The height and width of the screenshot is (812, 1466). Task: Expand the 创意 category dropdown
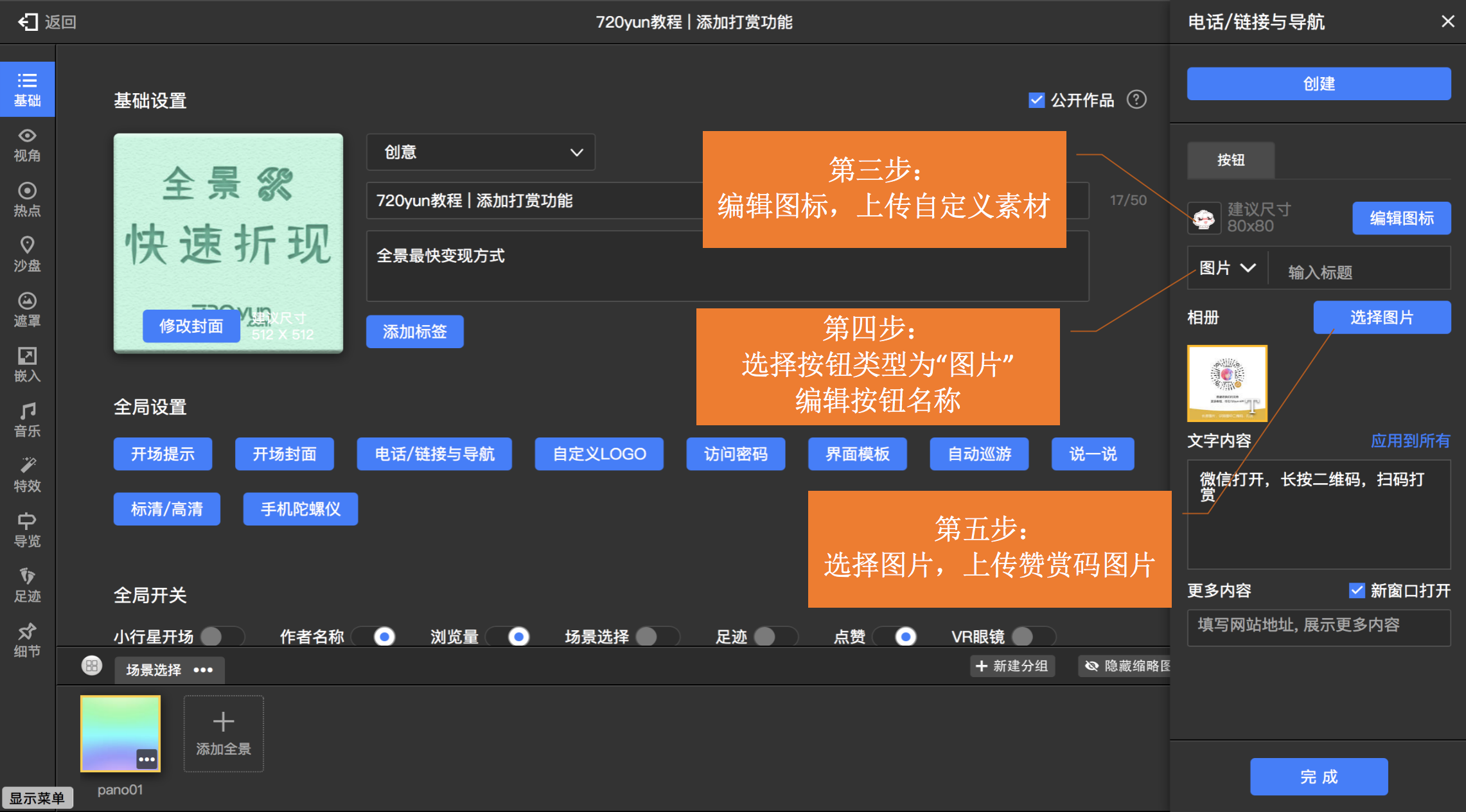pyautogui.click(x=481, y=152)
